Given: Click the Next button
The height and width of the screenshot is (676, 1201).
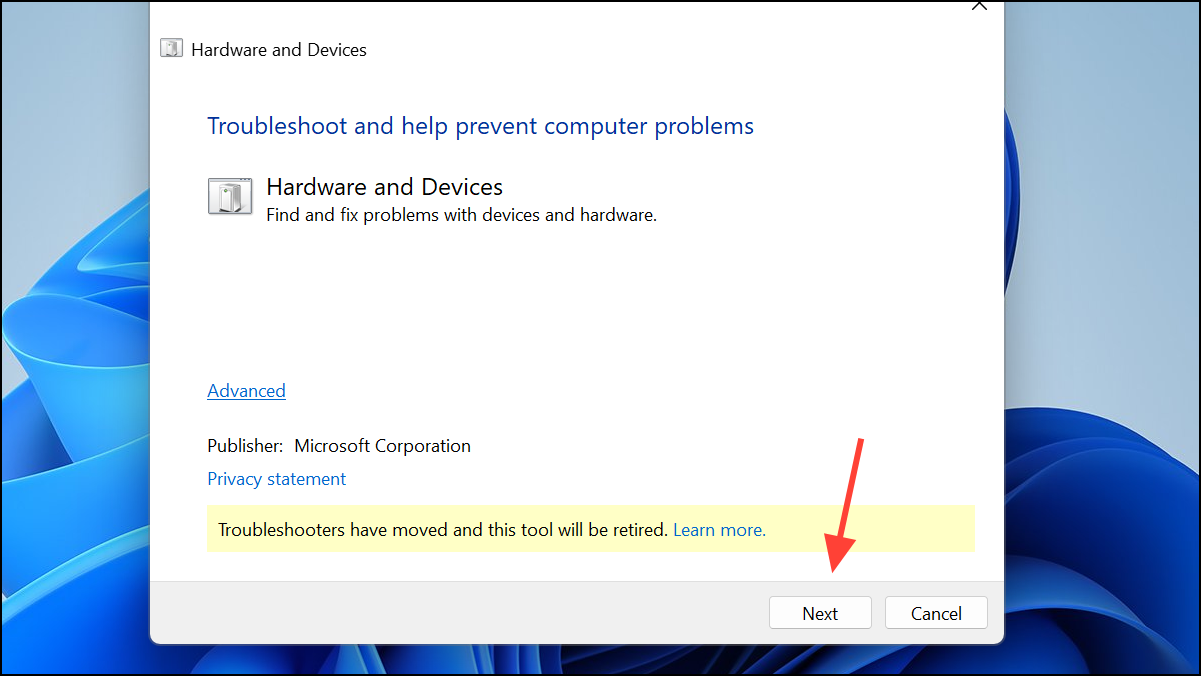Looking at the screenshot, I should pyautogui.click(x=820, y=613).
